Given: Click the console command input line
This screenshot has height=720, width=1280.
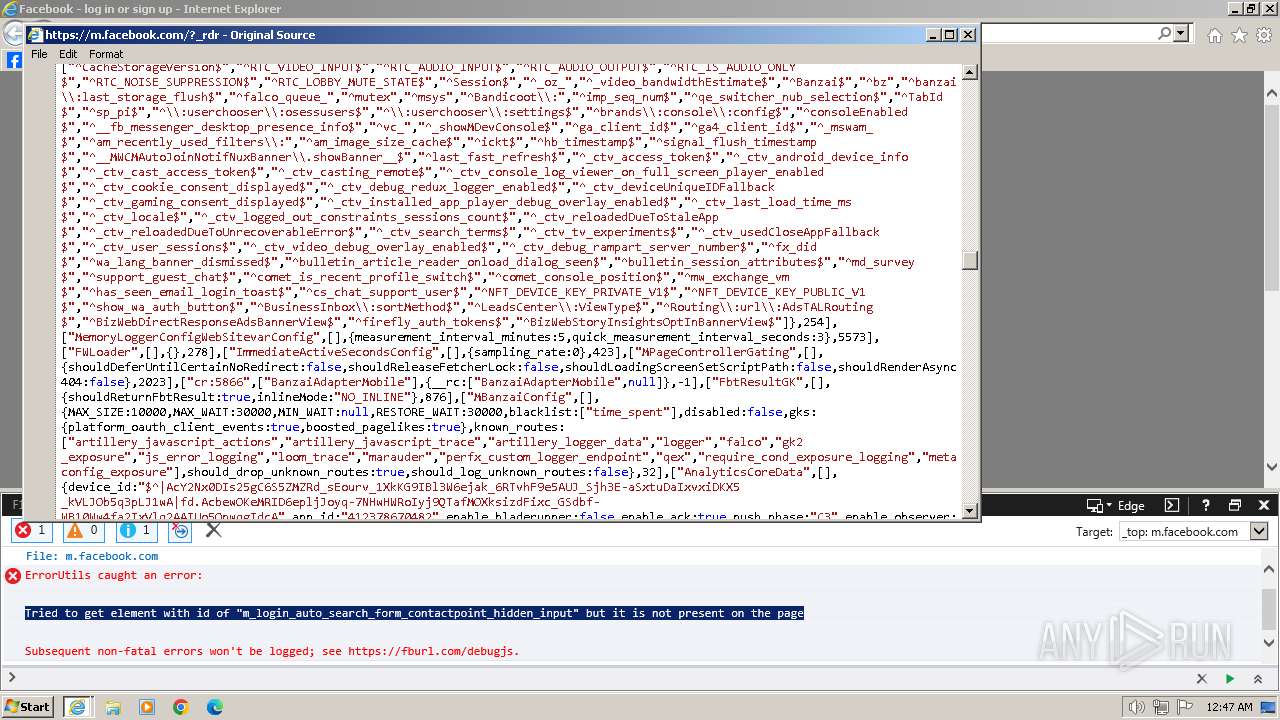Looking at the screenshot, I should point(600,678).
